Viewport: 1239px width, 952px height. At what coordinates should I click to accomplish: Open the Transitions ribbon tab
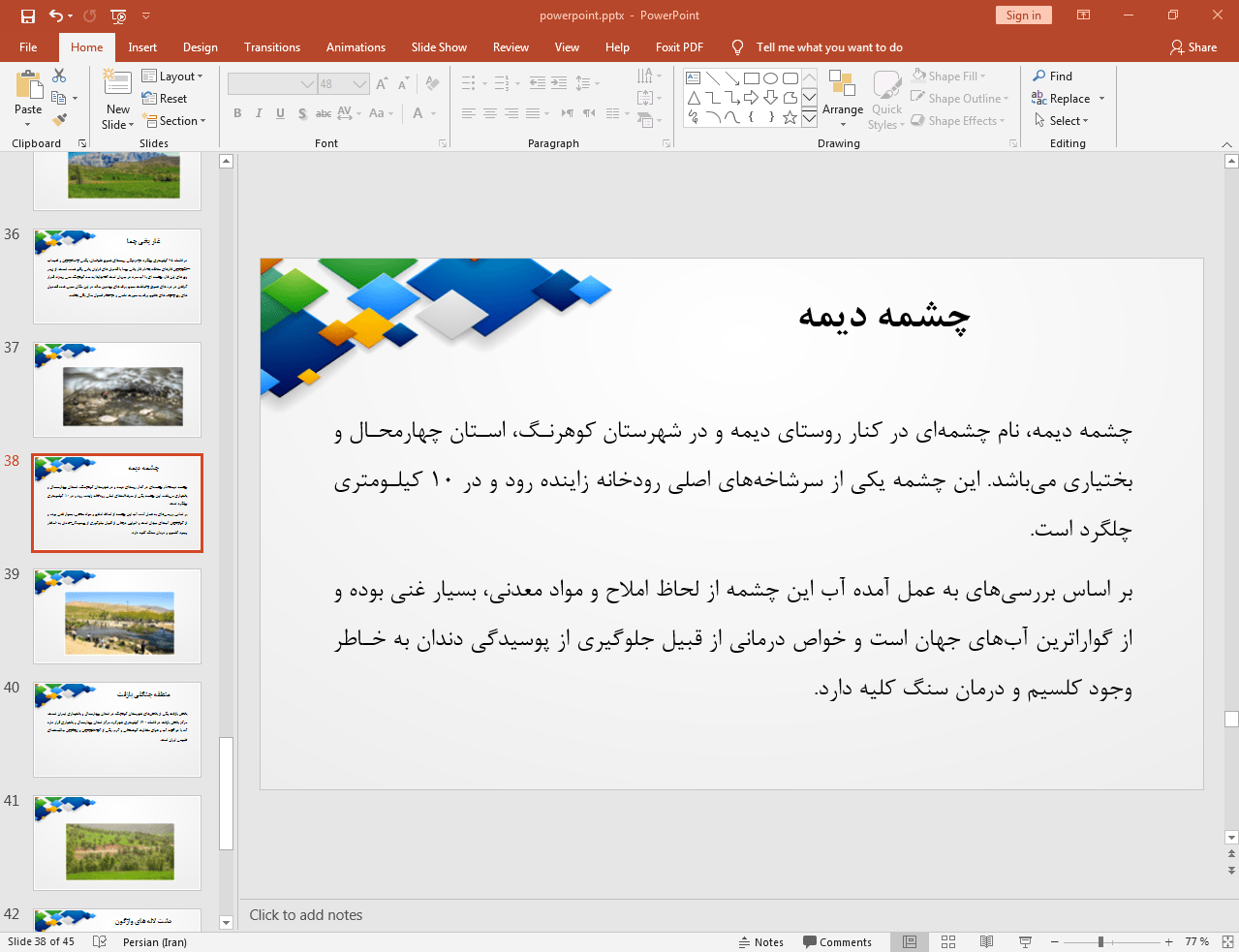[272, 47]
